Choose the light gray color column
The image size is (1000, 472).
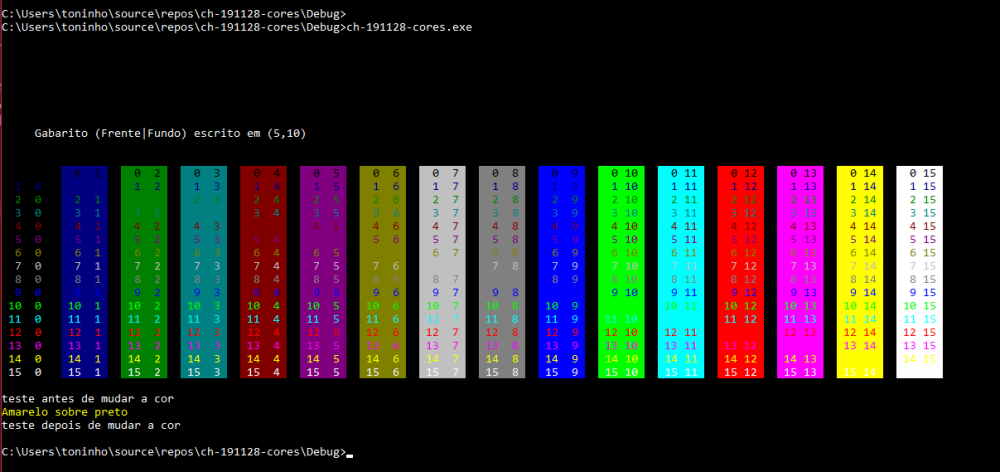click(442, 272)
